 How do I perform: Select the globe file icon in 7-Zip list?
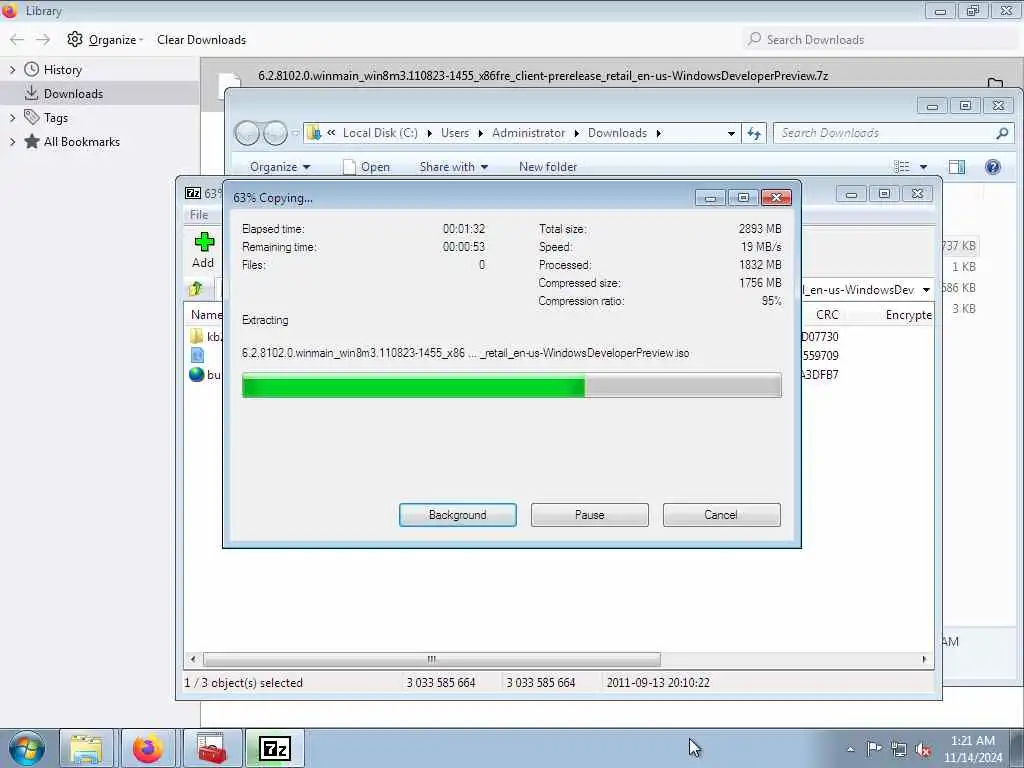pos(197,374)
